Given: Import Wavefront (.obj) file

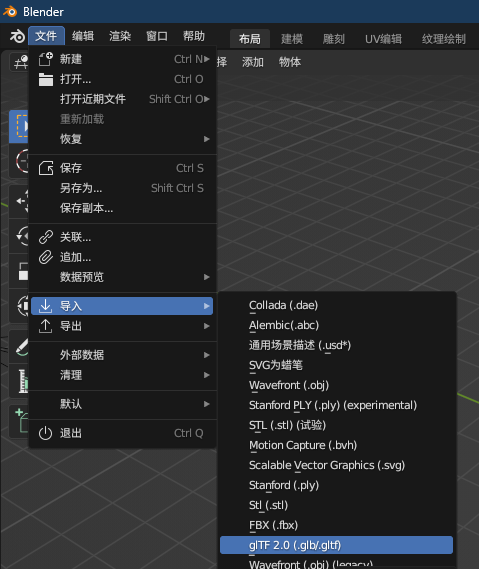Looking at the screenshot, I should tap(336, 385).
